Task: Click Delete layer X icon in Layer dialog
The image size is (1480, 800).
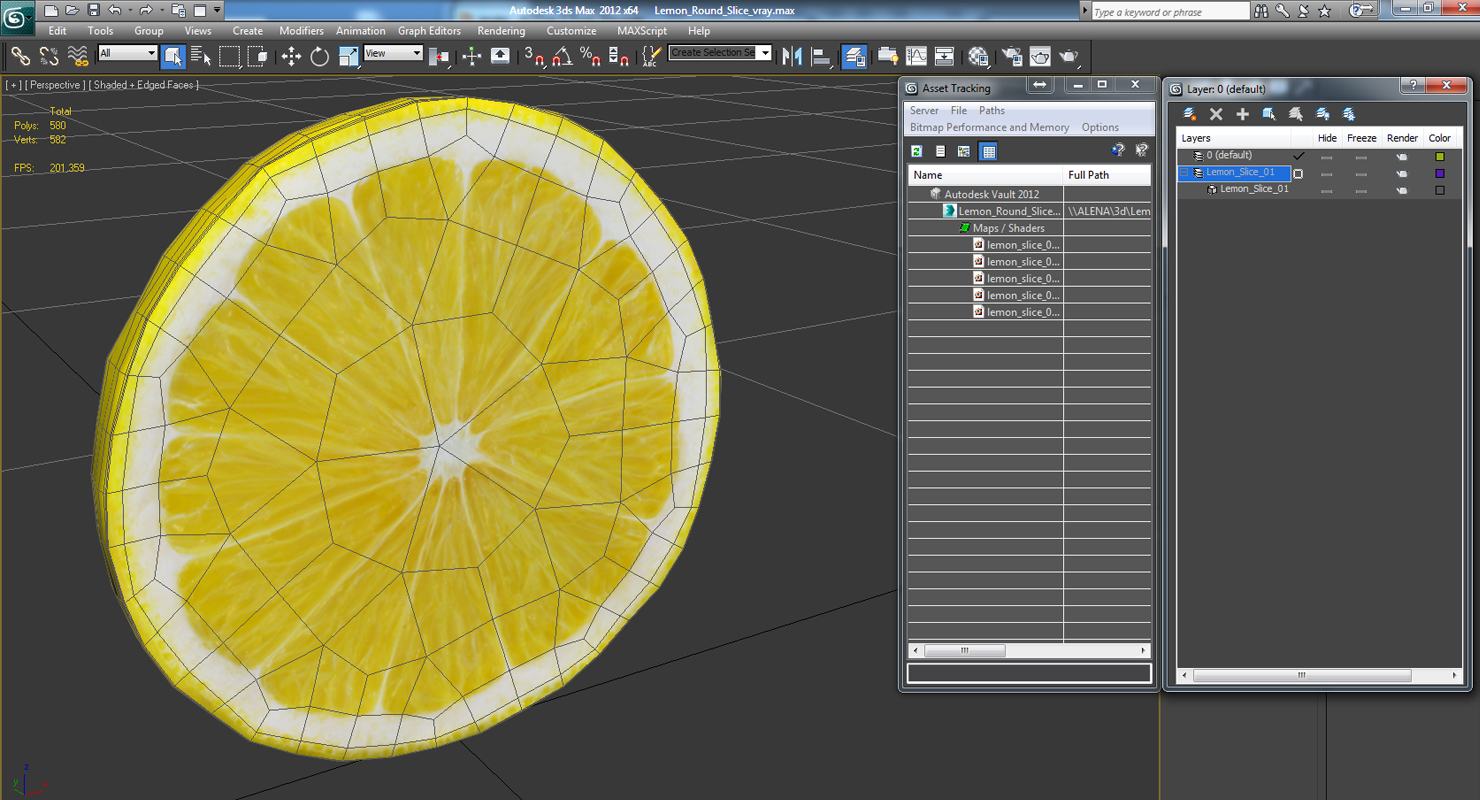Action: [1216, 114]
